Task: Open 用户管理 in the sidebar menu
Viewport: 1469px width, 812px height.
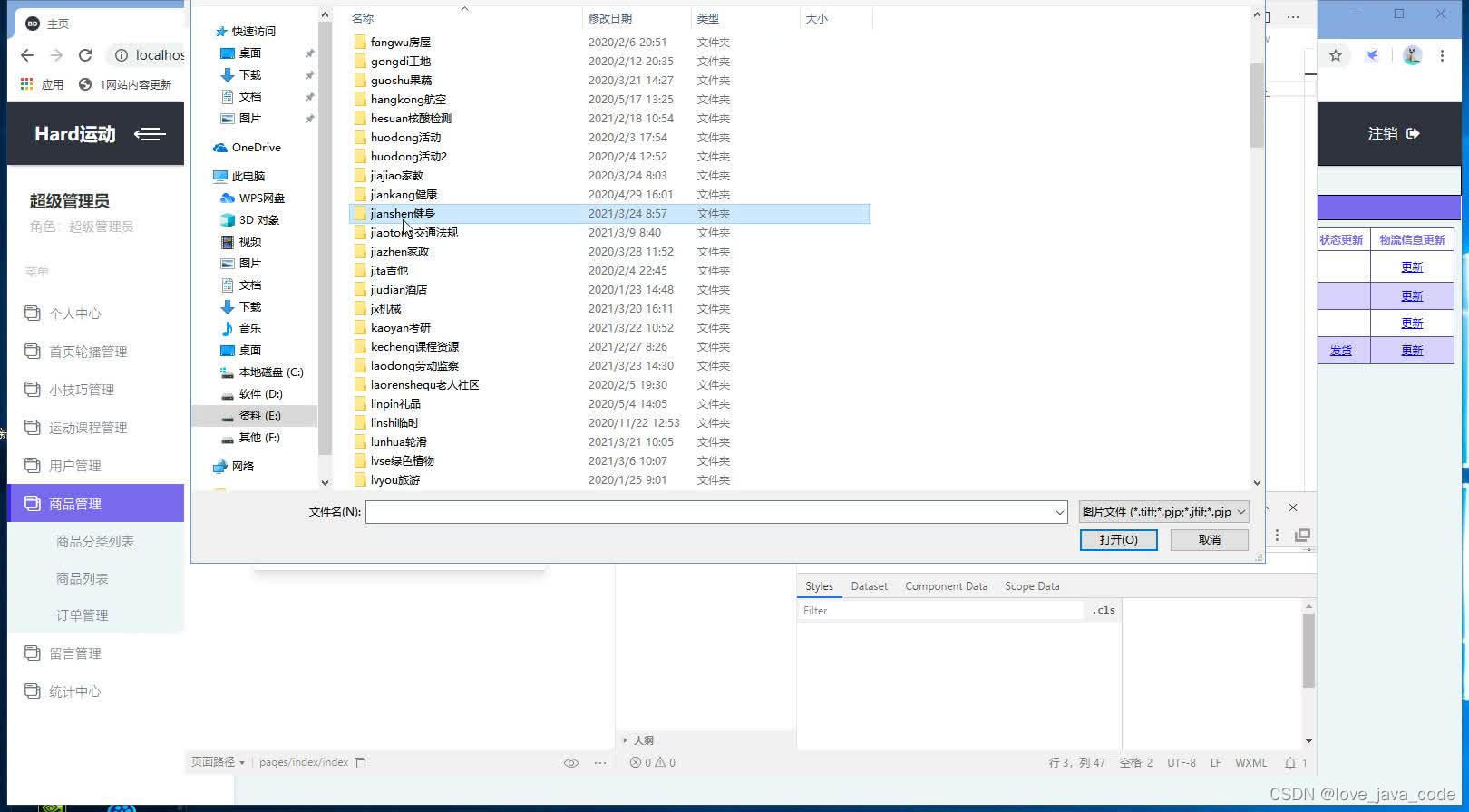Action: pos(74,466)
